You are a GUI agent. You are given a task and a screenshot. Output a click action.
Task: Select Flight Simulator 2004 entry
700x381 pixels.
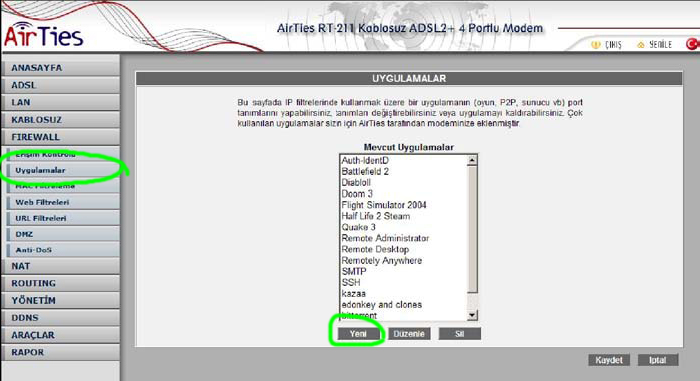pyautogui.click(x=403, y=205)
